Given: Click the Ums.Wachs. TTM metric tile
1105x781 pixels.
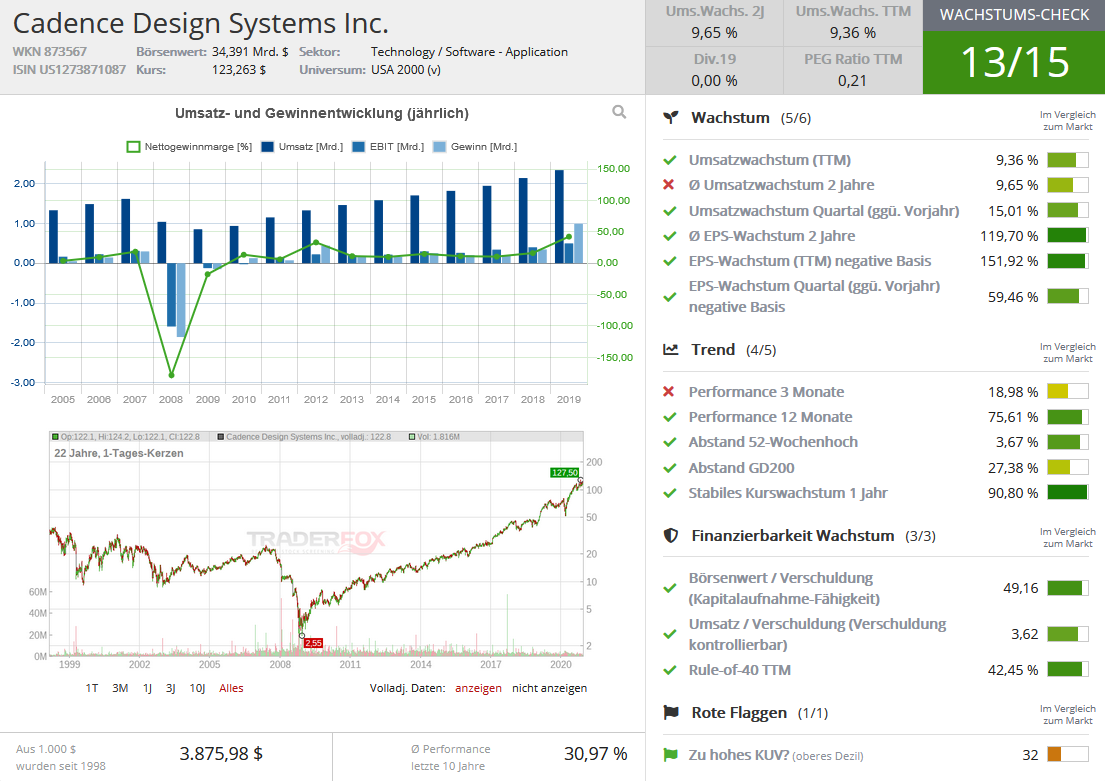Looking at the screenshot, I should (853, 23).
